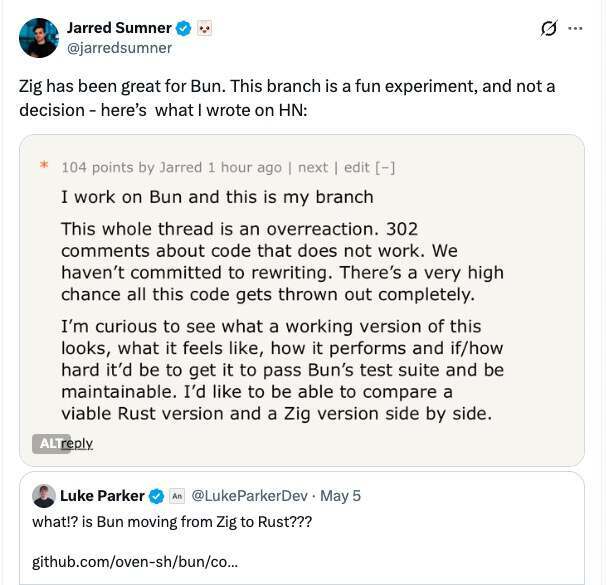Click the 'reply' link under the comment

click(77, 443)
